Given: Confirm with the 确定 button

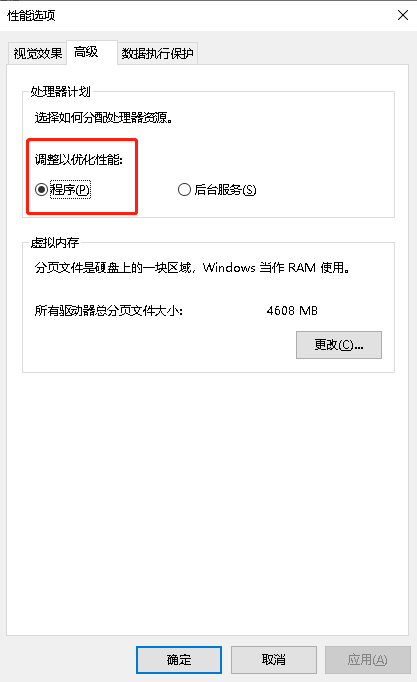Looking at the screenshot, I should [x=179, y=660].
